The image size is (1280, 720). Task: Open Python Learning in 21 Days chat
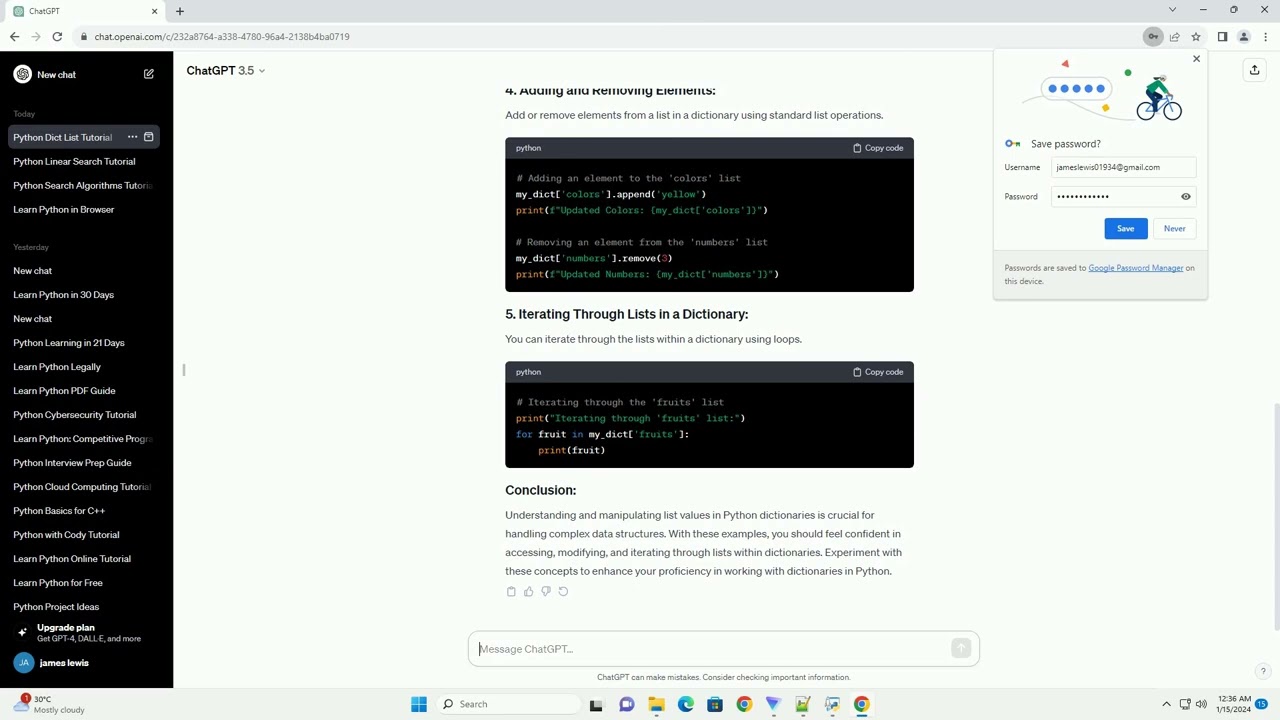(x=69, y=343)
